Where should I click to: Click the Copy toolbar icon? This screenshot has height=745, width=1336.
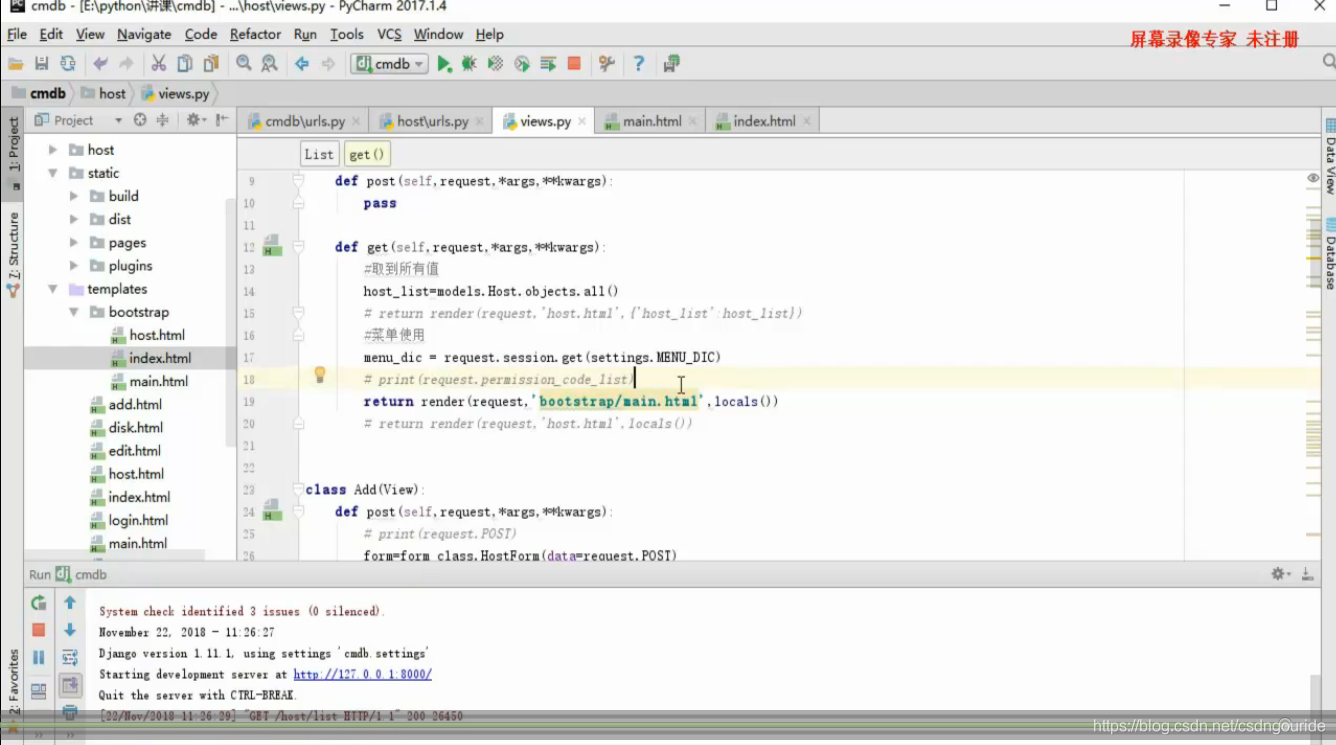184,64
